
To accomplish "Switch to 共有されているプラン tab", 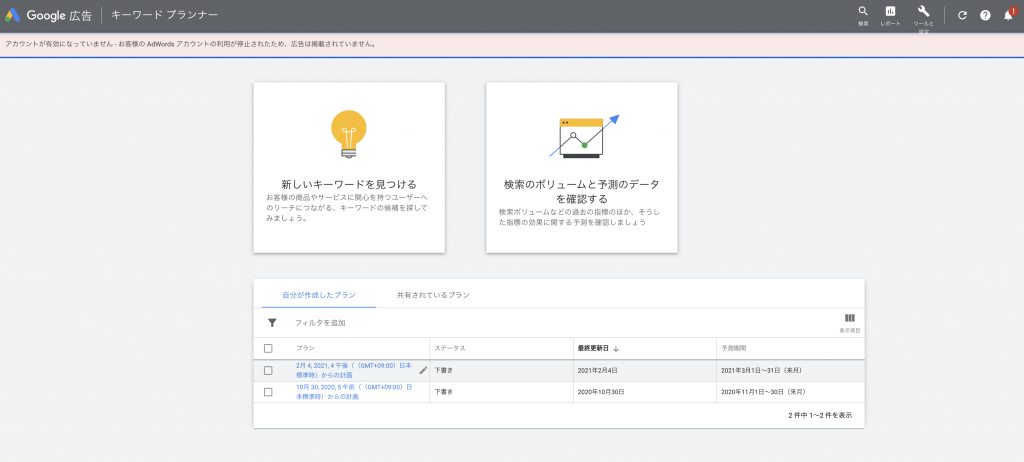I will coord(433,295).
